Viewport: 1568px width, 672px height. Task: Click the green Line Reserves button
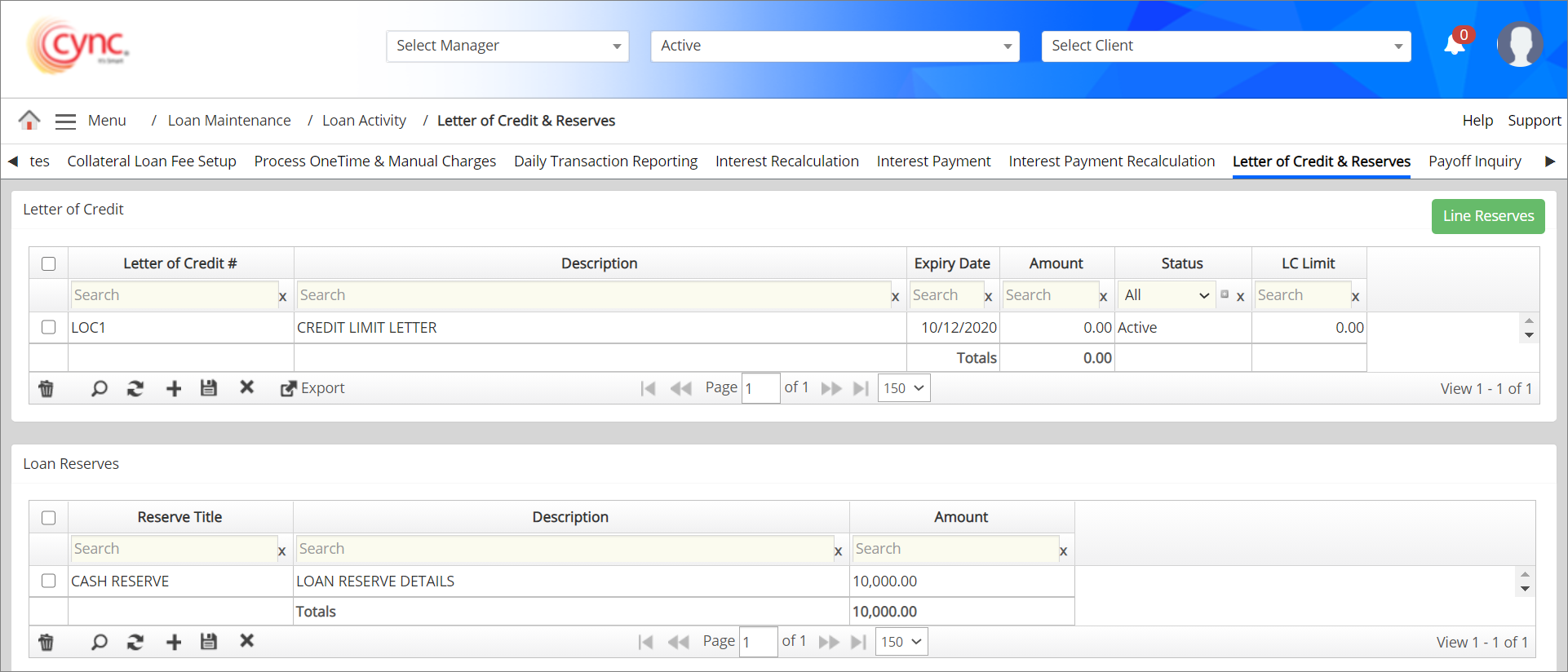click(1487, 216)
